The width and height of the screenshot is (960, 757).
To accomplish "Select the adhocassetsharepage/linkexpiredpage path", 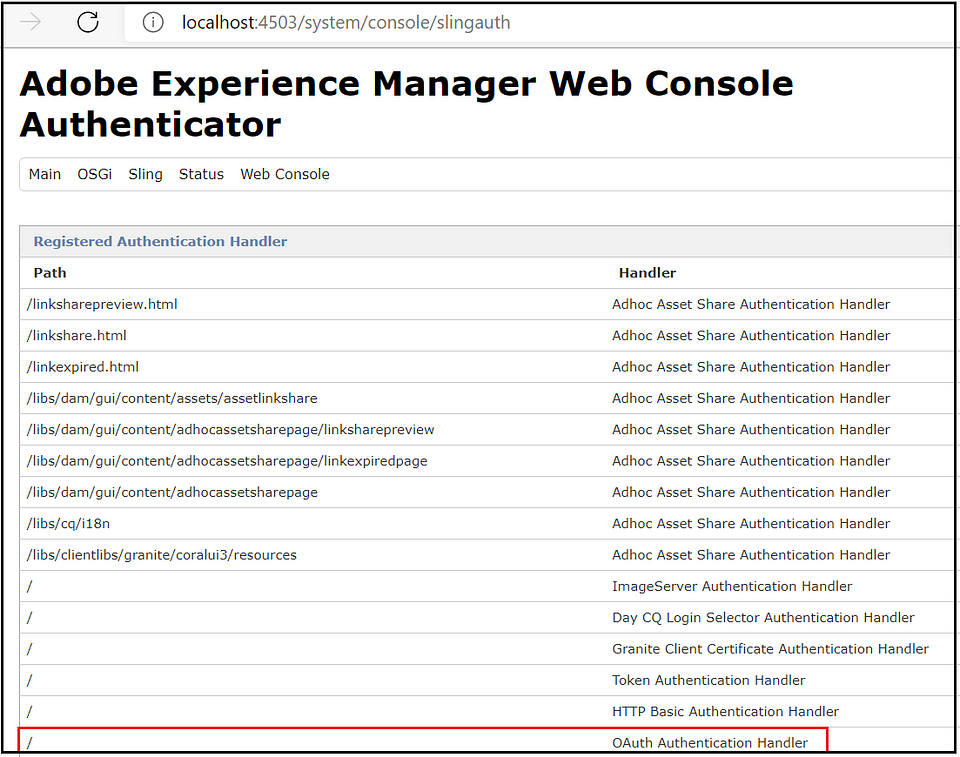I will (x=227, y=461).
